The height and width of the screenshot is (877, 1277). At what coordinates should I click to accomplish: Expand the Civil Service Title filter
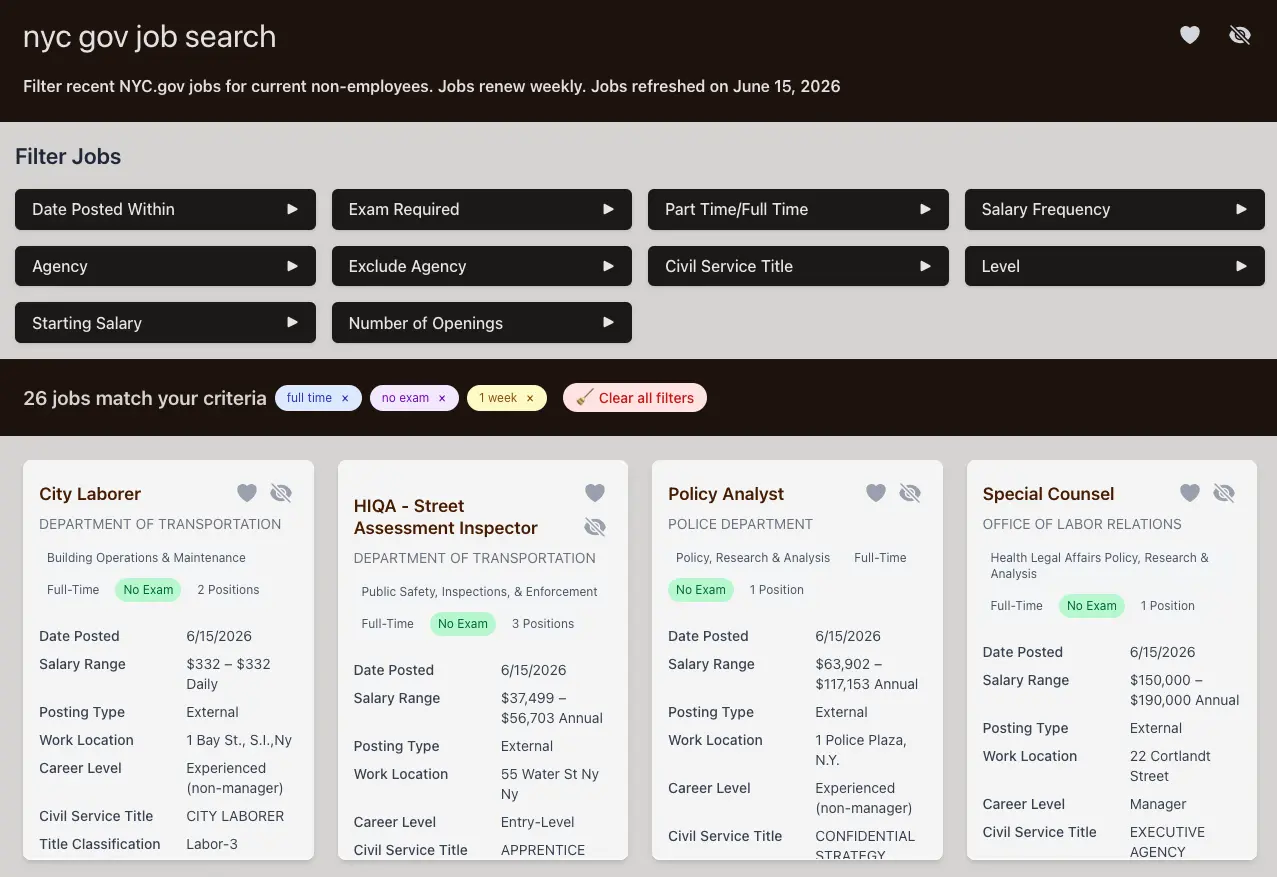(x=798, y=266)
